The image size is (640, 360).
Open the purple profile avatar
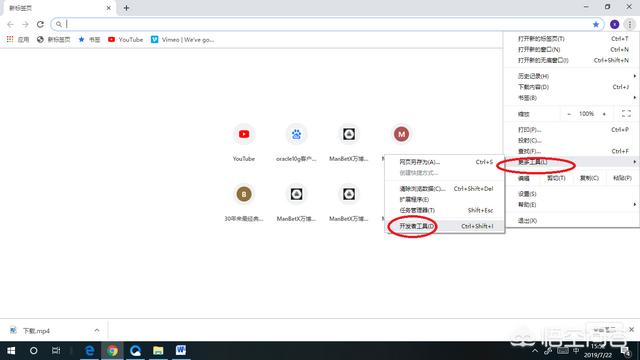coord(614,24)
